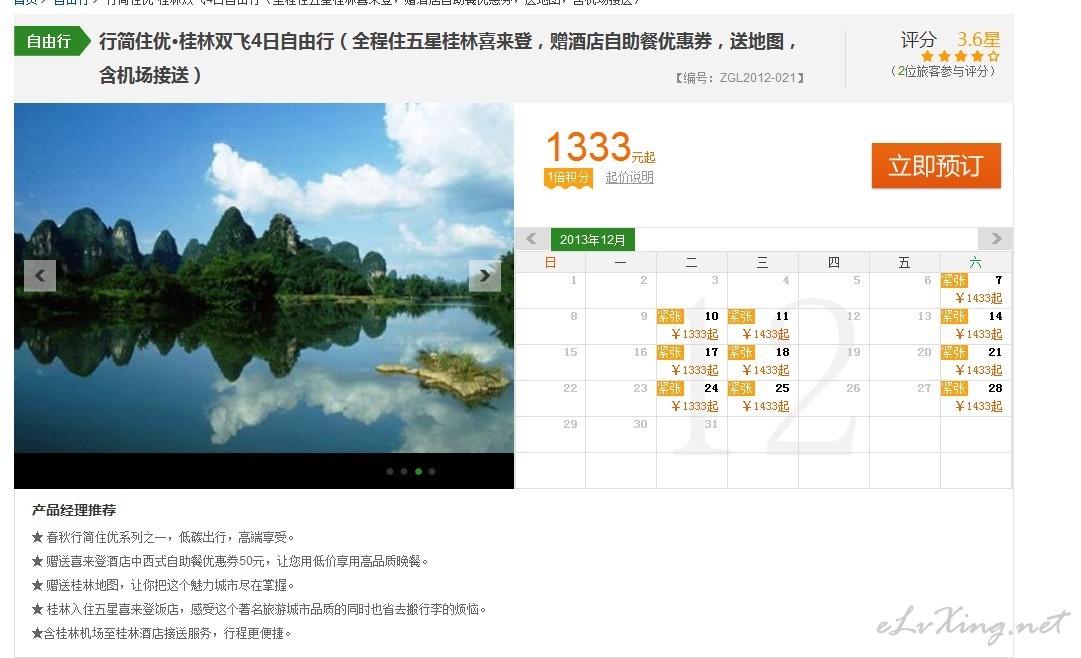
Task: Click the green 自由行 category tag
Action: click(52, 41)
